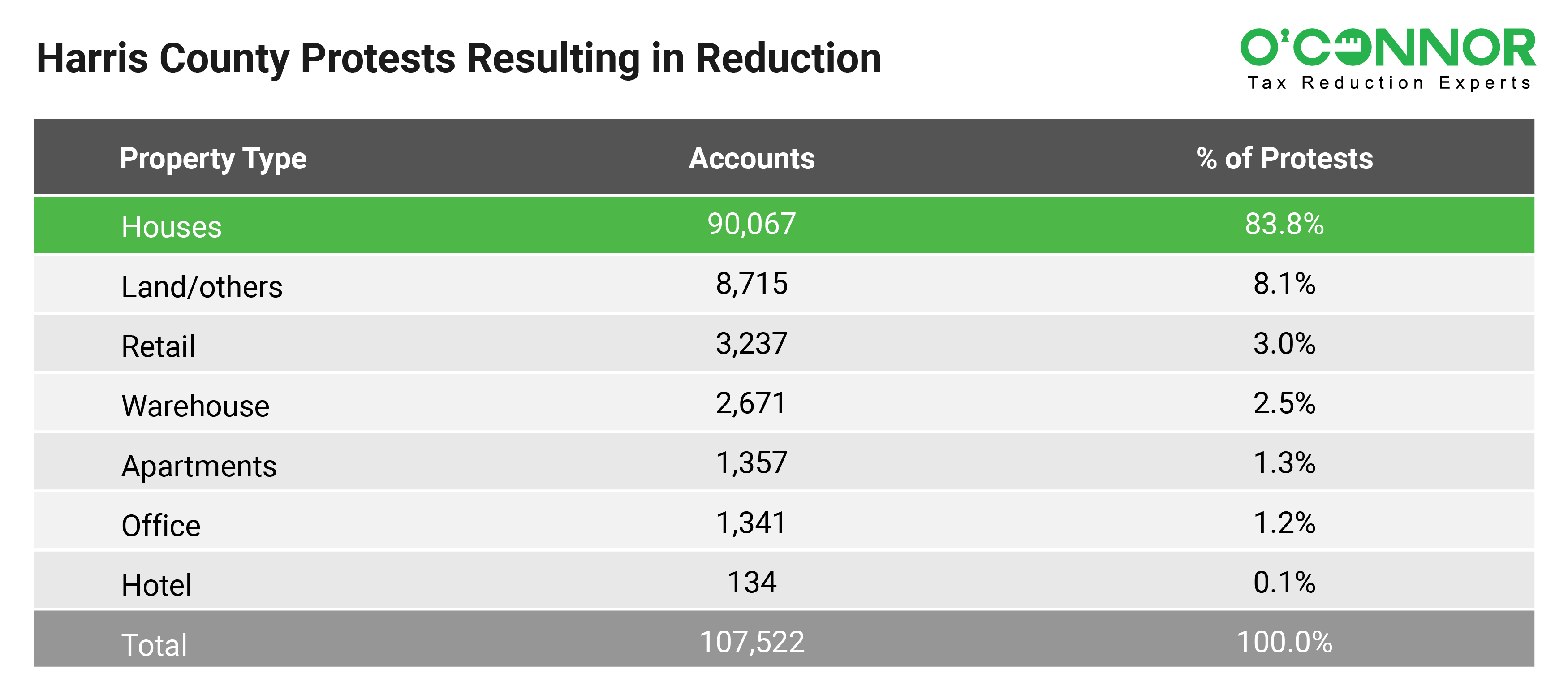Click the Warehouse accounts value 2,671

(751, 403)
